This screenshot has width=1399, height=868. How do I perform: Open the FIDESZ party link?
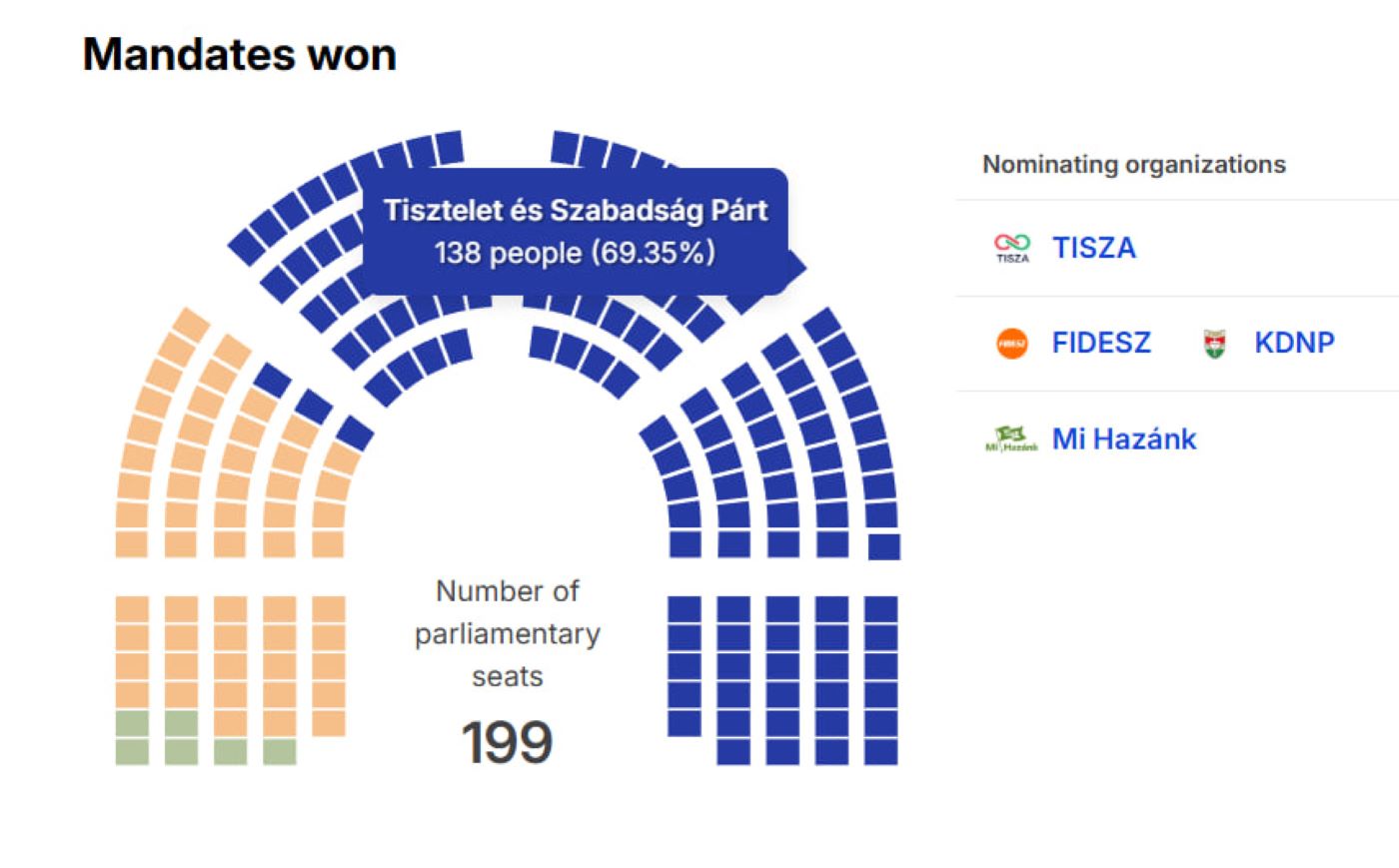tap(1101, 343)
